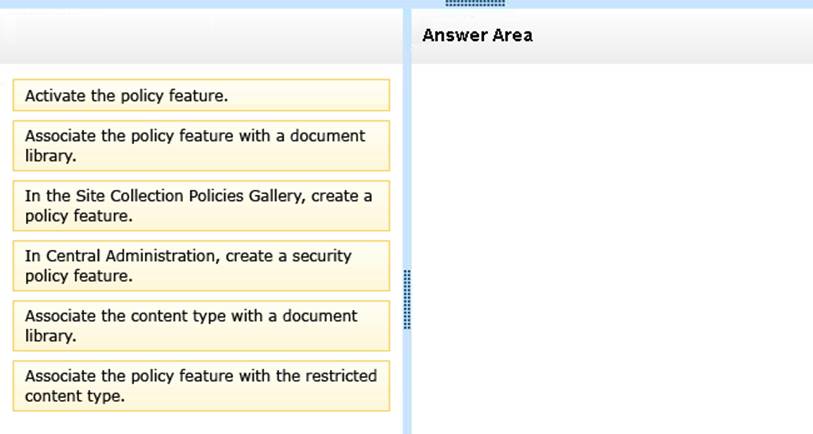The height and width of the screenshot is (434, 813).
Task: Select the step that creates a security policy feature
Action: (201, 266)
